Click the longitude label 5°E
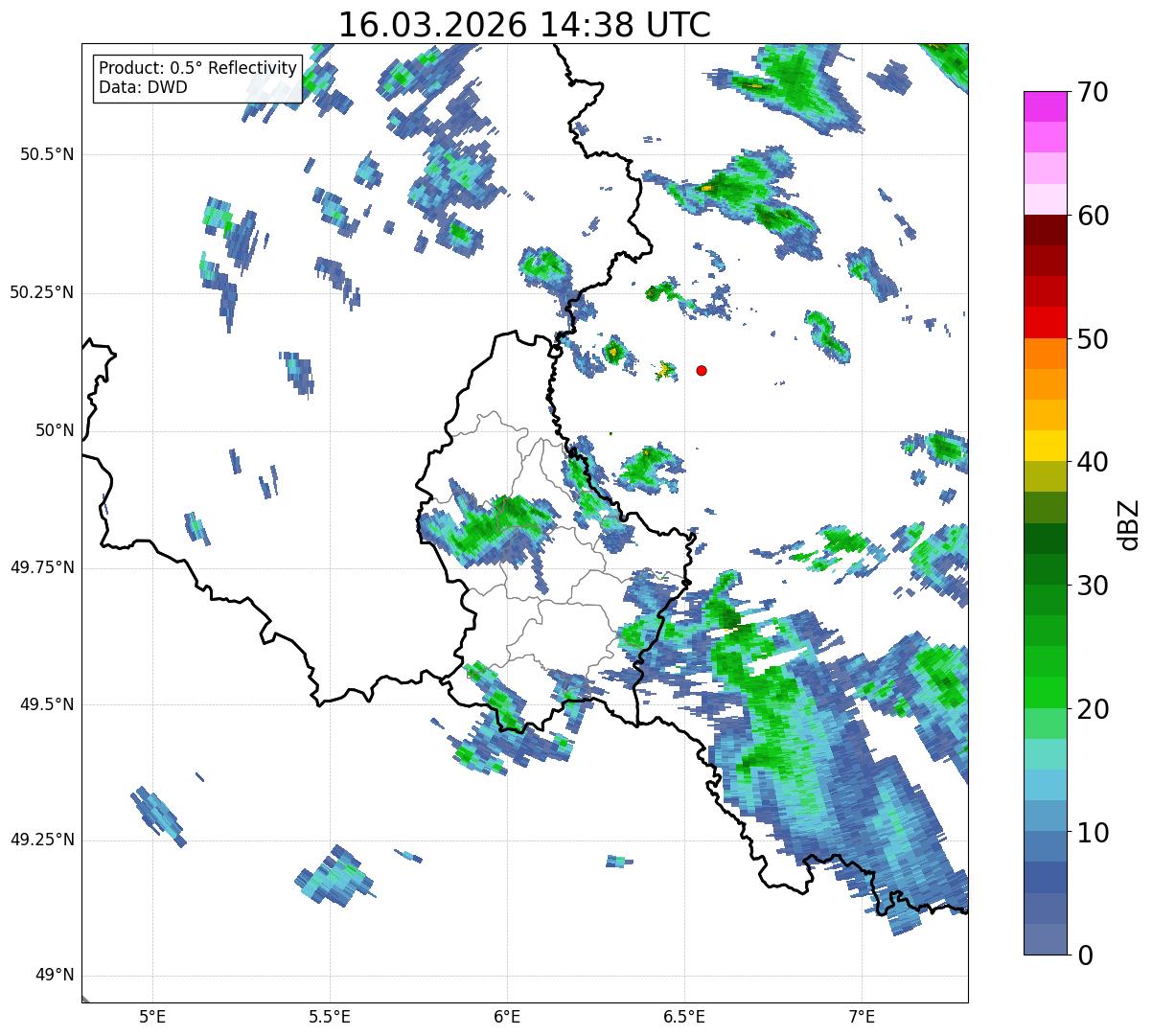1152x1036 pixels. click(152, 1017)
